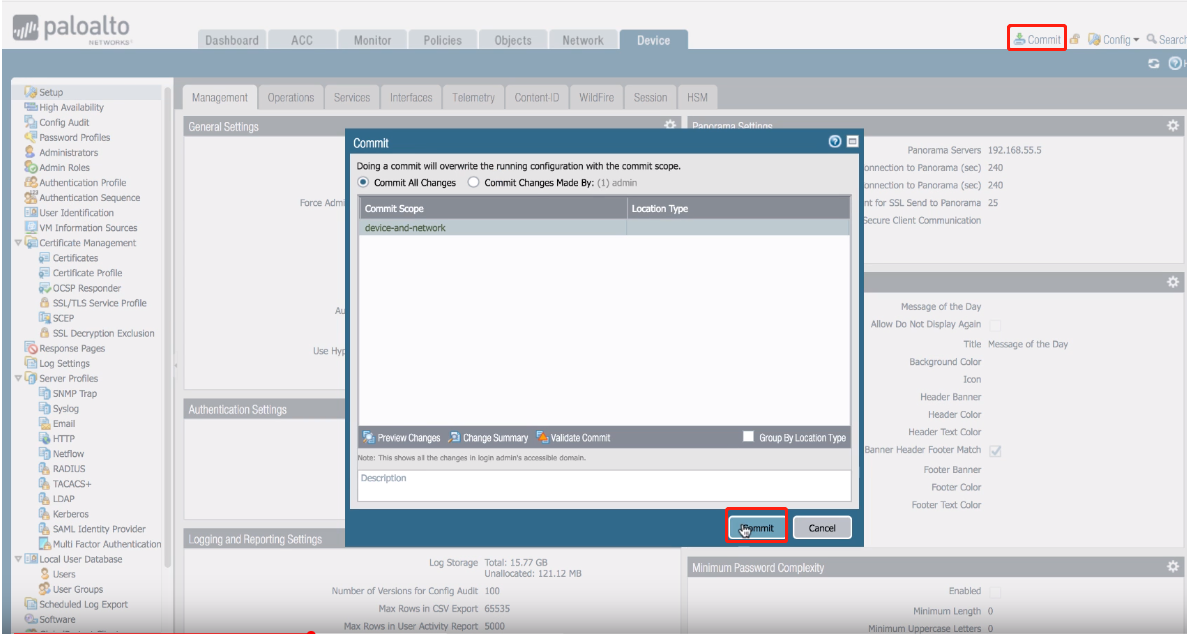Viewport: 1187px width, 634px height.
Task: Click the lock icon beside Config
Action: point(1075,40)
